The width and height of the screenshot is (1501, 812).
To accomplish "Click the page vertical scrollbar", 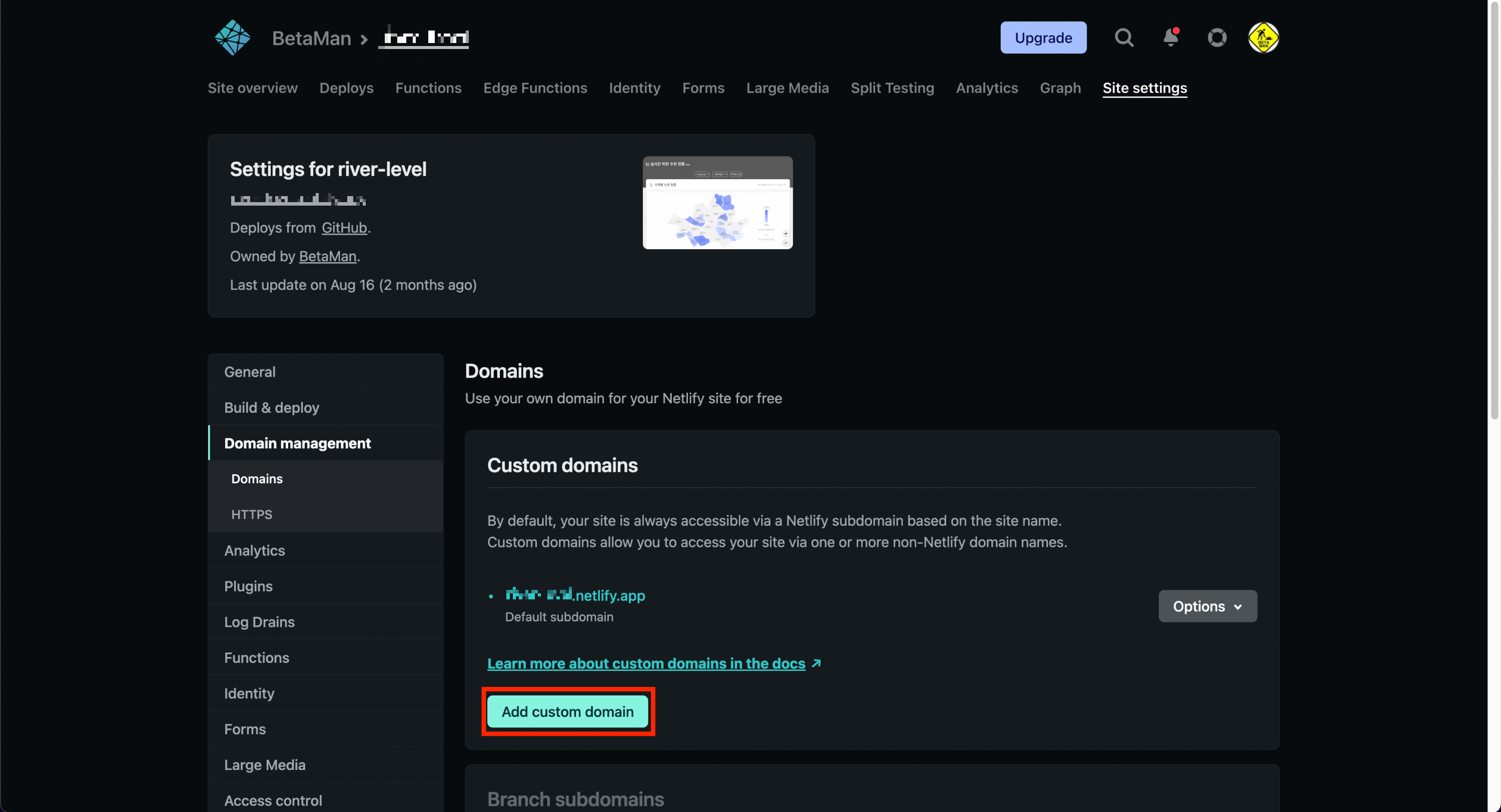I will [x=1494, y=210].
